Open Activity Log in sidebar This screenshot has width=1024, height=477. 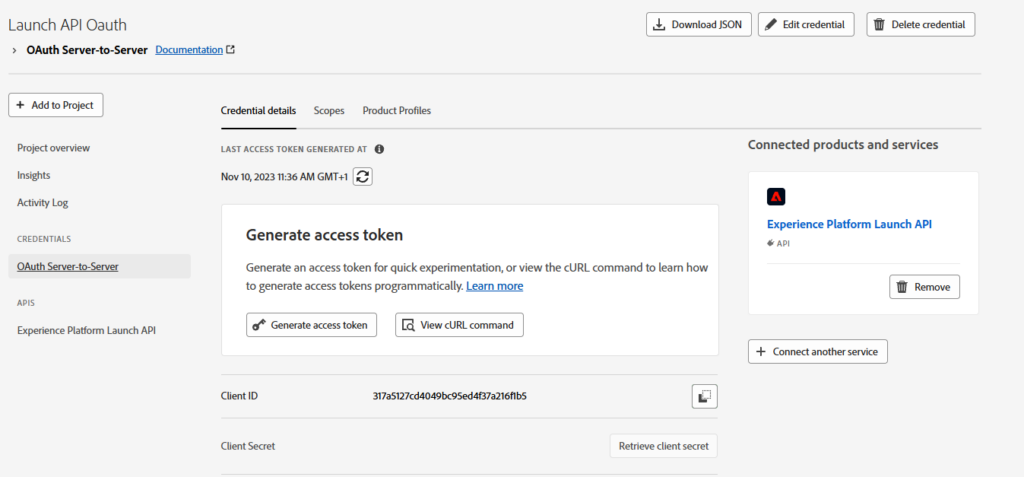pos(43,202)
